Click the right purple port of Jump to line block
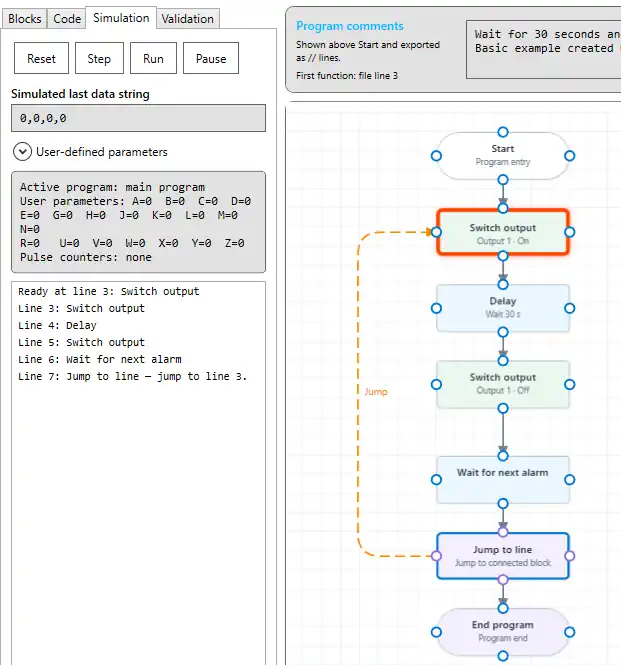621x665 pixels. pyautogui.click(x=570, y=556)
